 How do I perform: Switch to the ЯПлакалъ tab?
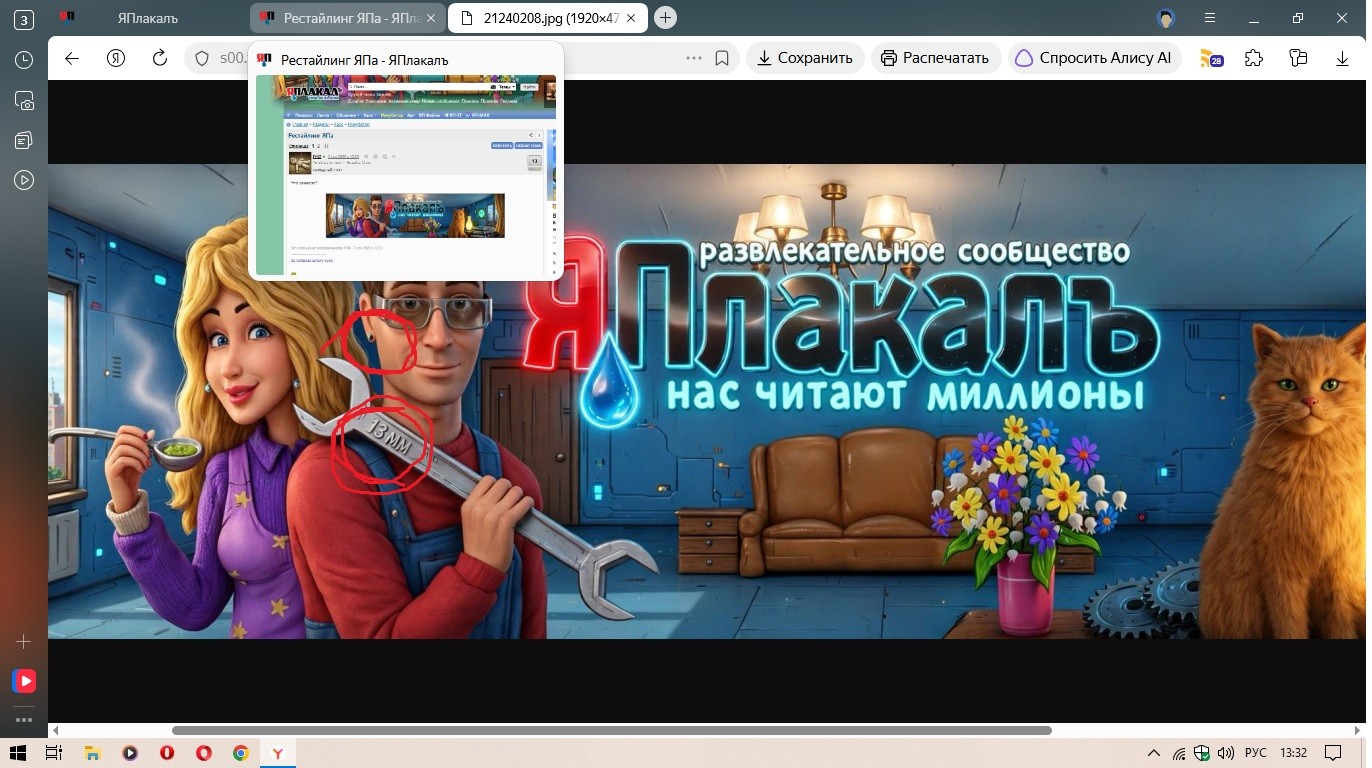[x=145, y=18]
